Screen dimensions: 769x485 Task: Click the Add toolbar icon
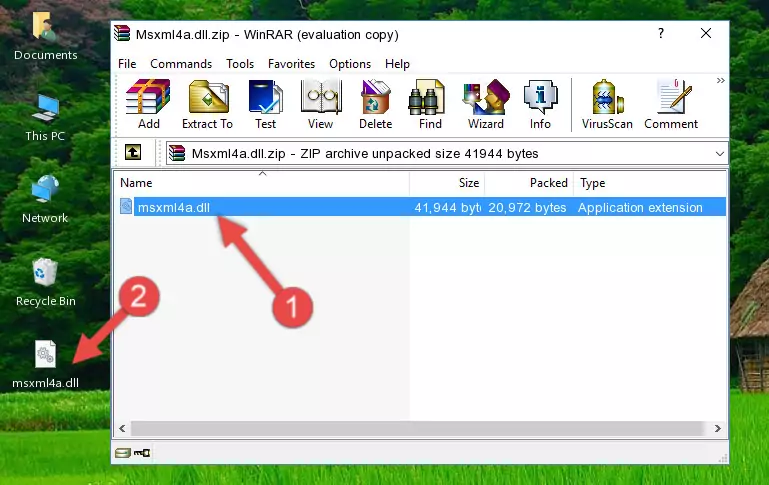148,104
